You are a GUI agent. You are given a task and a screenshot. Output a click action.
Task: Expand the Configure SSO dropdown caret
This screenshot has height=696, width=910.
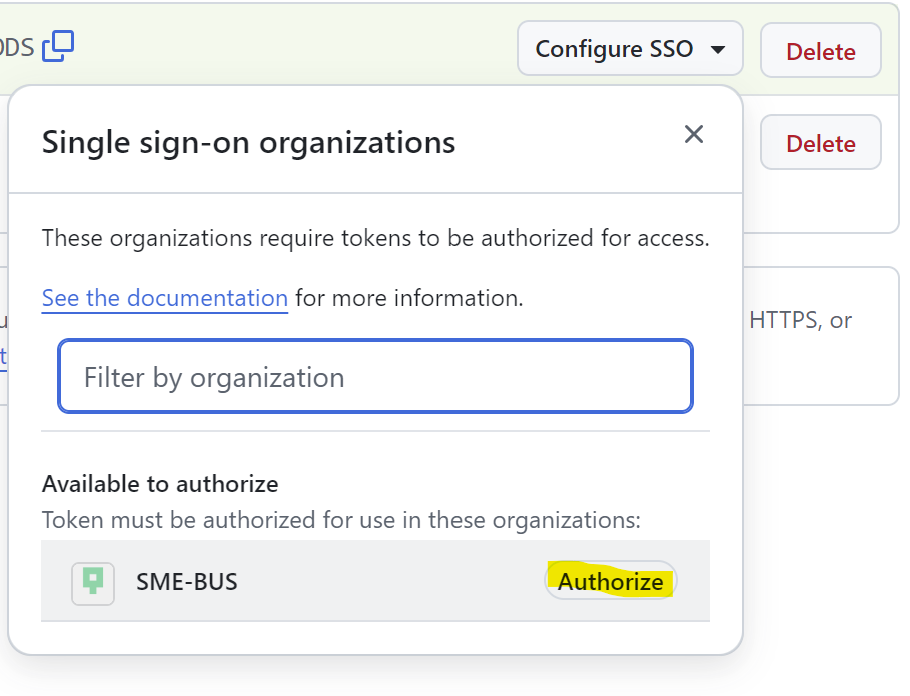(x=718, y=49)
